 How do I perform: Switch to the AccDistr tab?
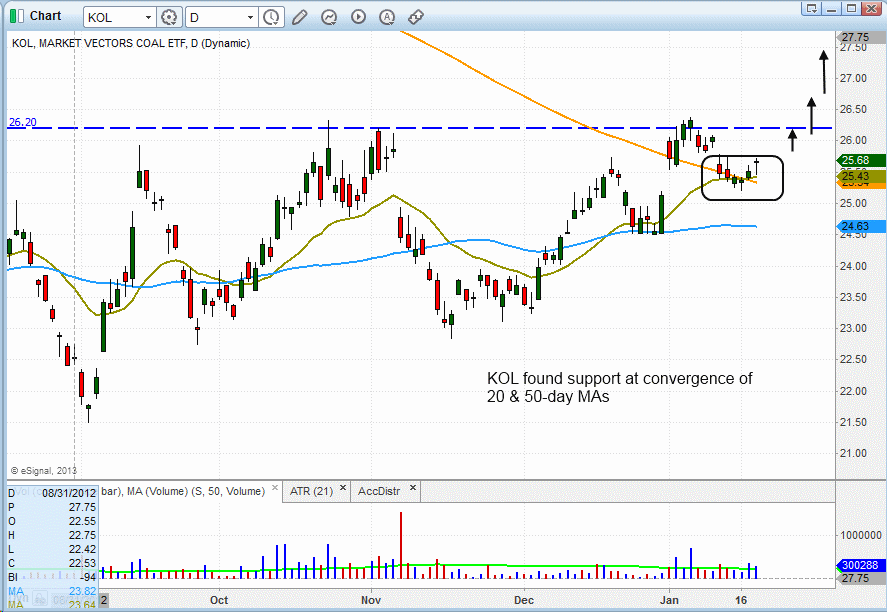[379, 491]
